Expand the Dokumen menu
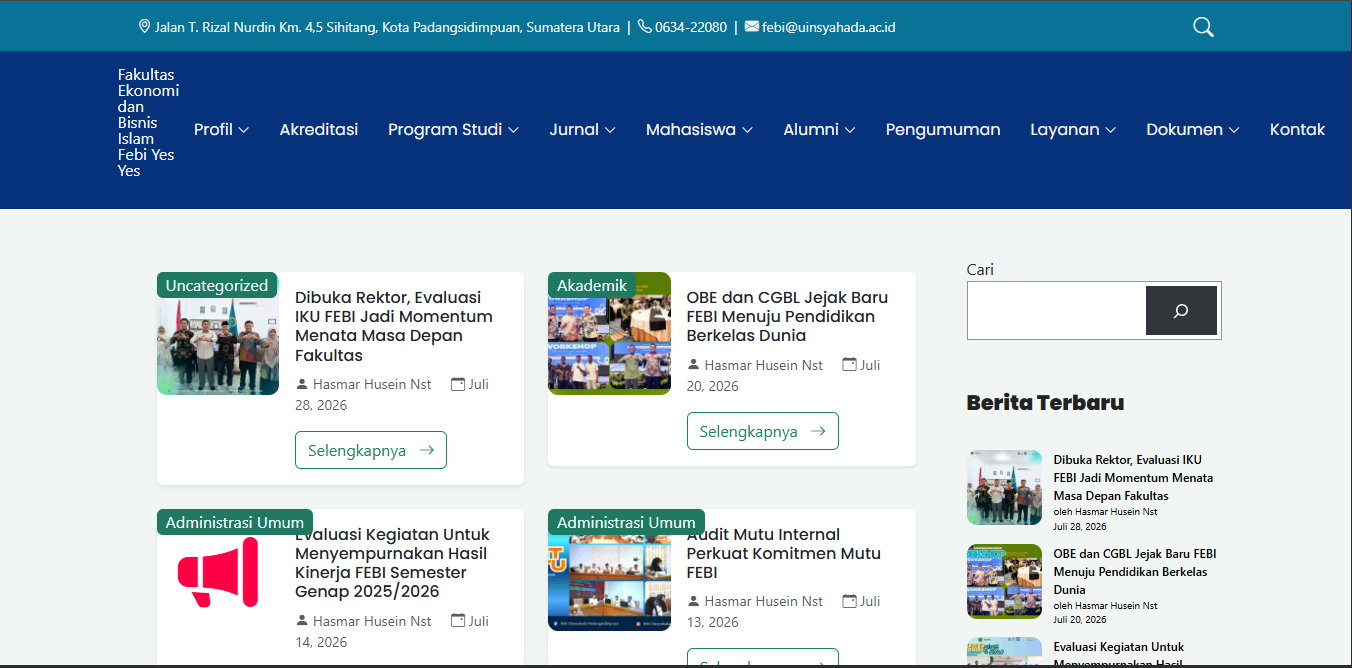This screenshot has height=668, width=1352. click(1193, 129)
